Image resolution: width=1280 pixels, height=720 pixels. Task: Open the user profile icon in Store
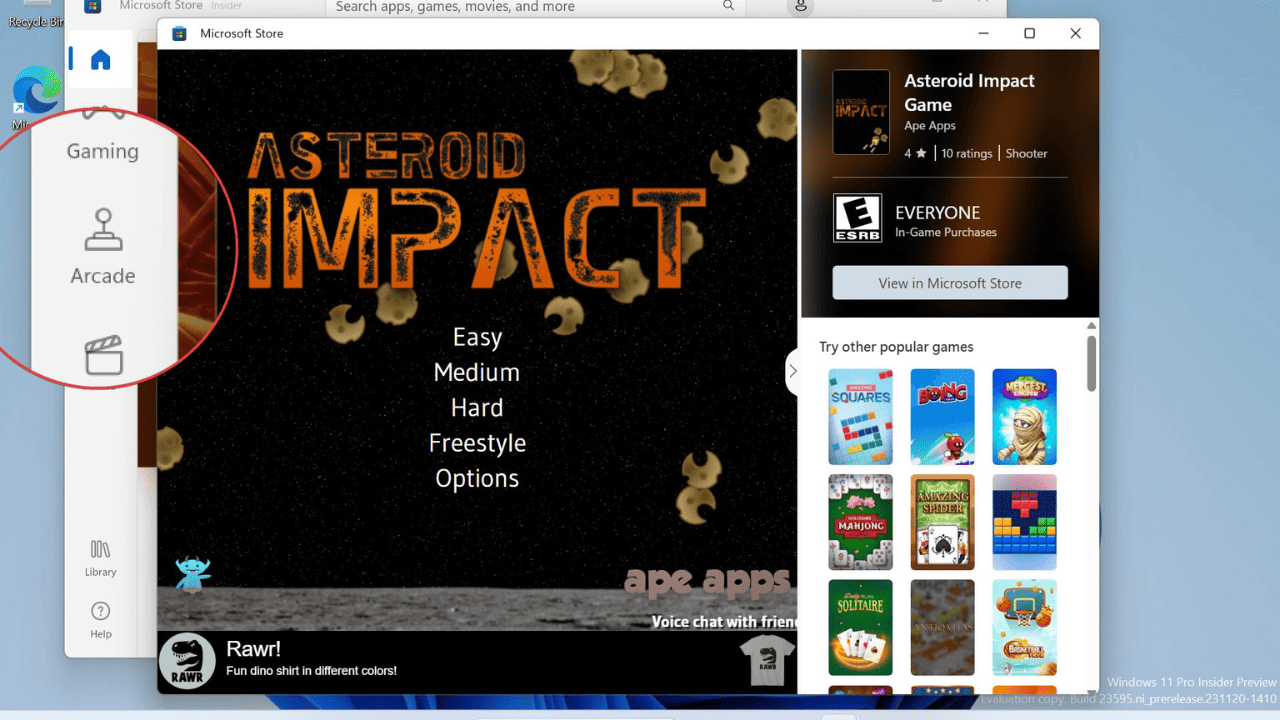(800, 7)
